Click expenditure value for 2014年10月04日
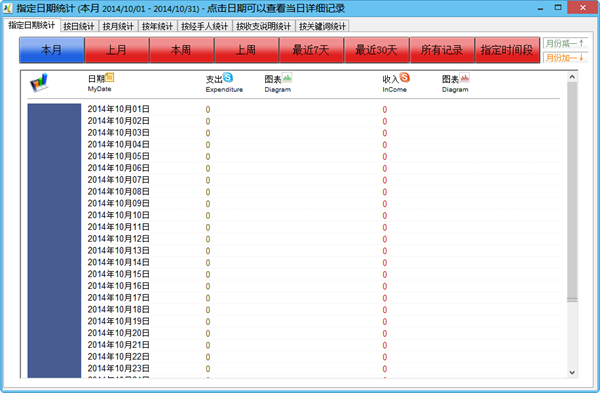Screen dimensions: 600x393 point(208,145)
